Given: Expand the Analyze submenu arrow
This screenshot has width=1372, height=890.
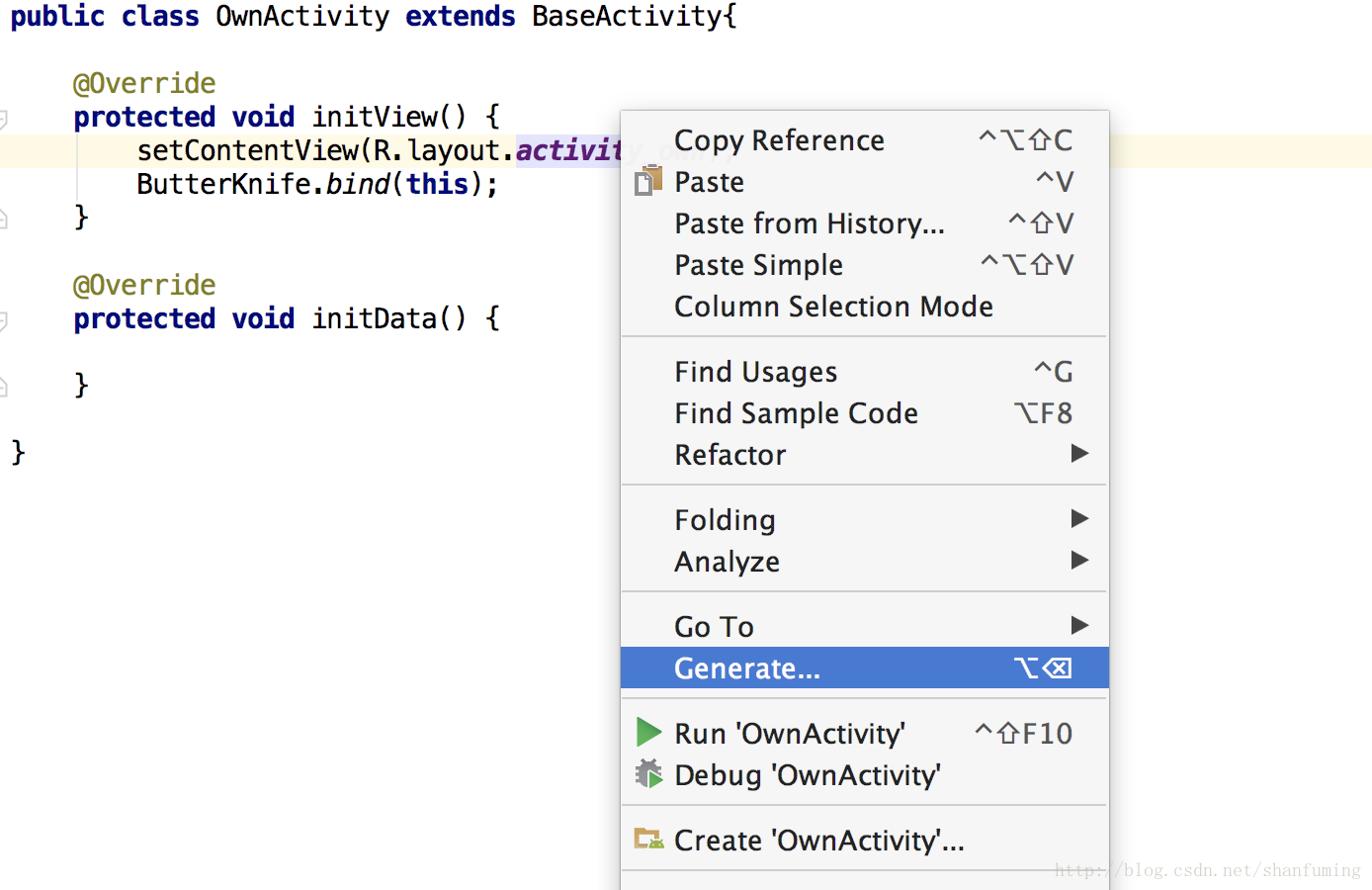Looking at the screenshot, I should [1079, 561].
